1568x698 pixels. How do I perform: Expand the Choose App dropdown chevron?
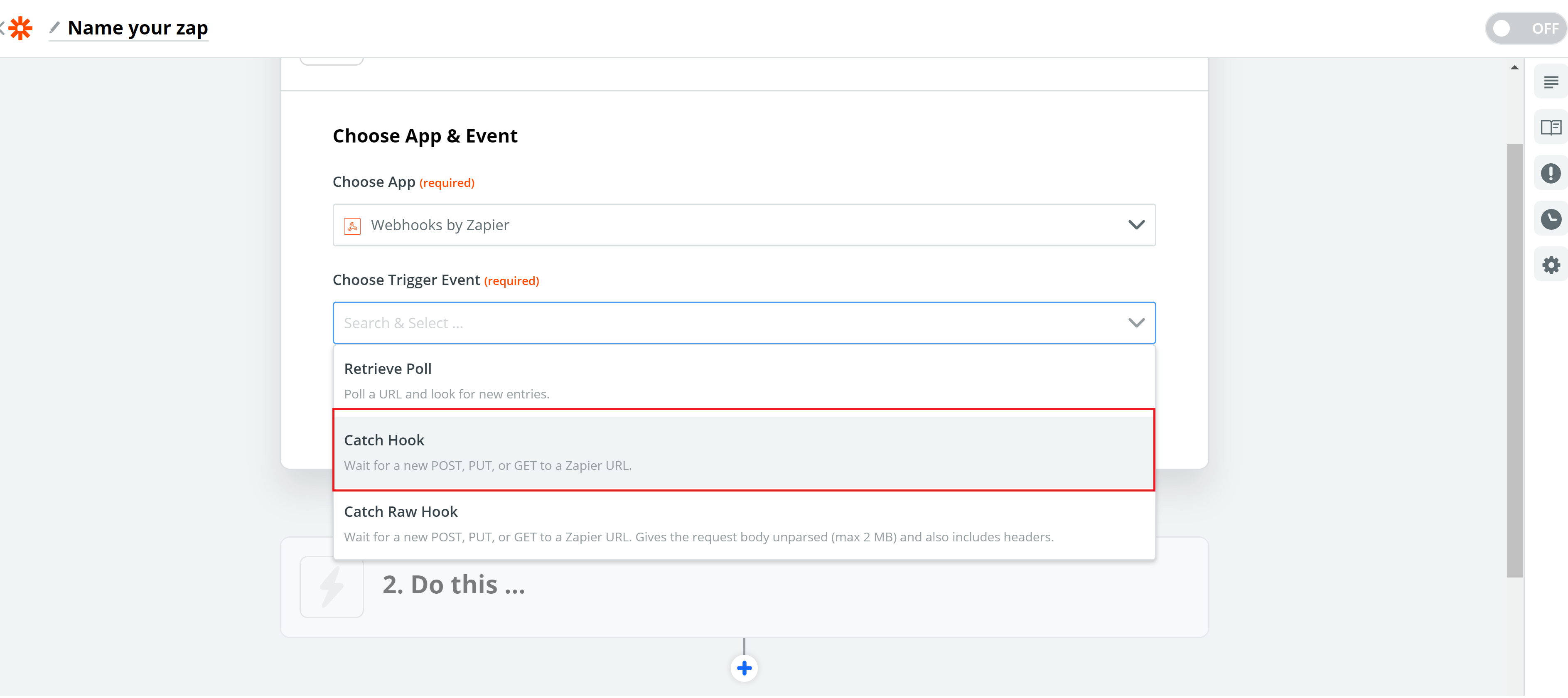click(x=1136, y=224)
